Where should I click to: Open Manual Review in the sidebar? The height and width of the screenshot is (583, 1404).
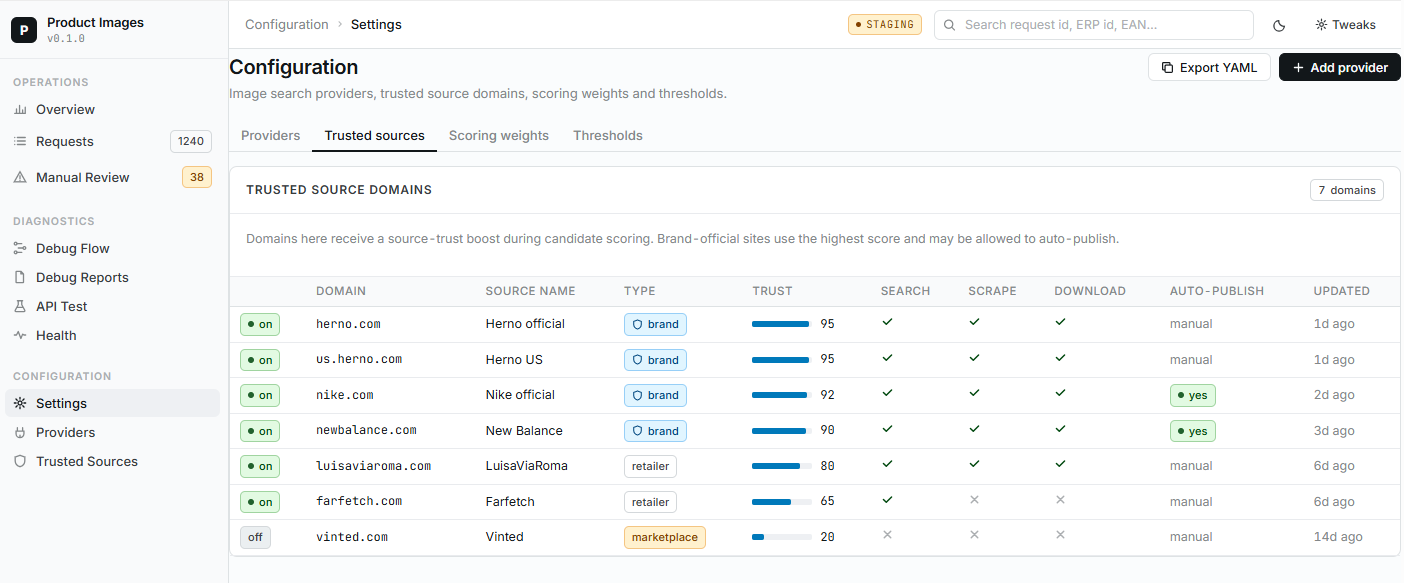tap(112, 178)
